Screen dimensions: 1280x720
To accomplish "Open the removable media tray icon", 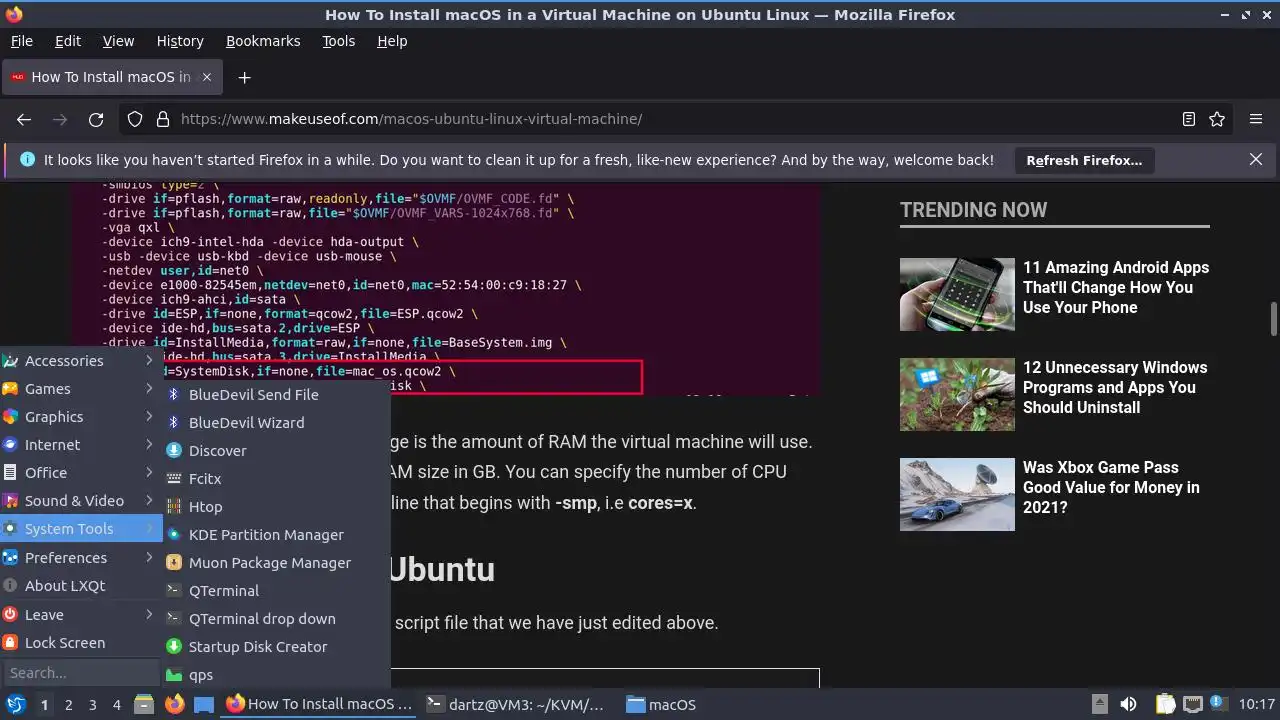I will pyautogui.click(x=1099, y=705).
